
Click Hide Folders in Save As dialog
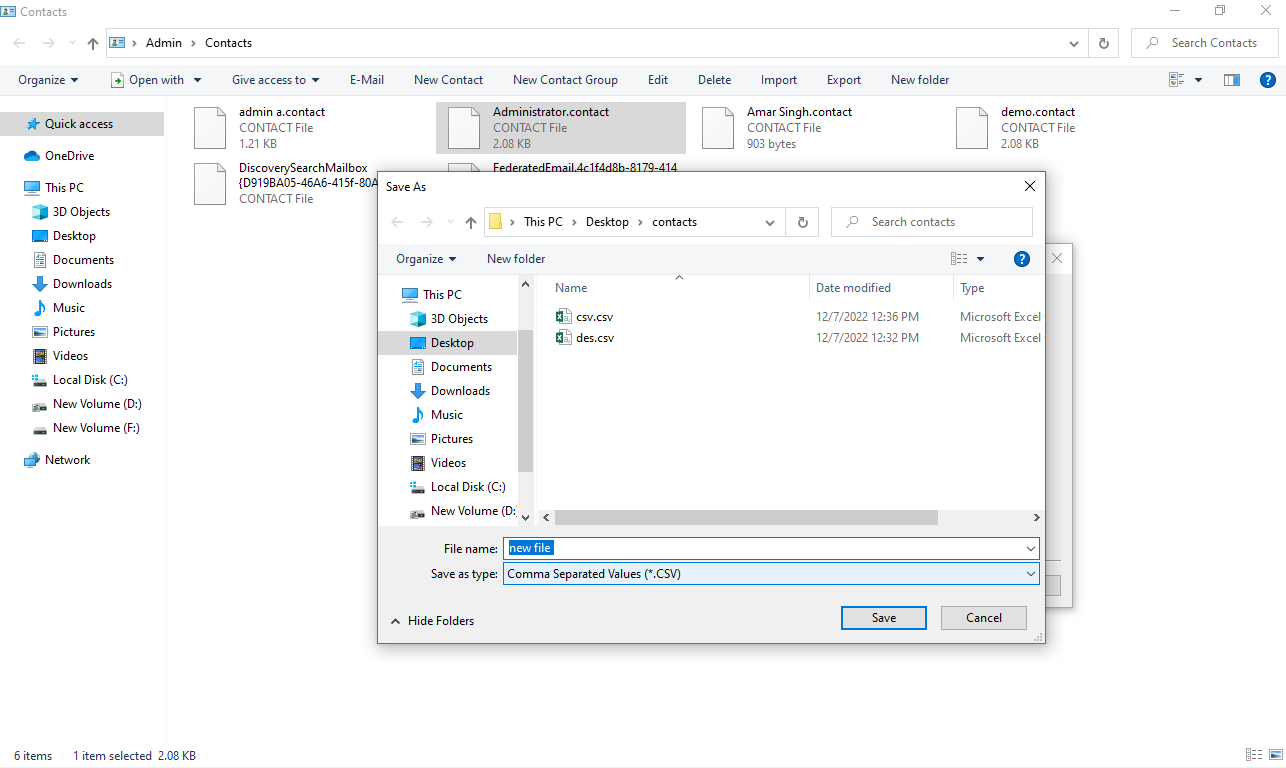tap(432, 621)
